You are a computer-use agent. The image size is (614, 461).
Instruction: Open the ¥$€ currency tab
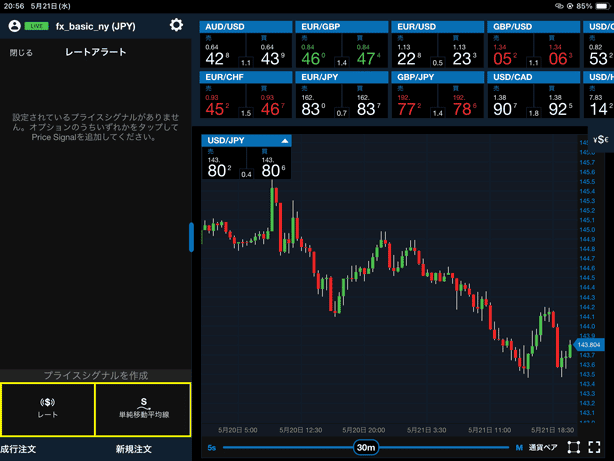pos(601,139)
